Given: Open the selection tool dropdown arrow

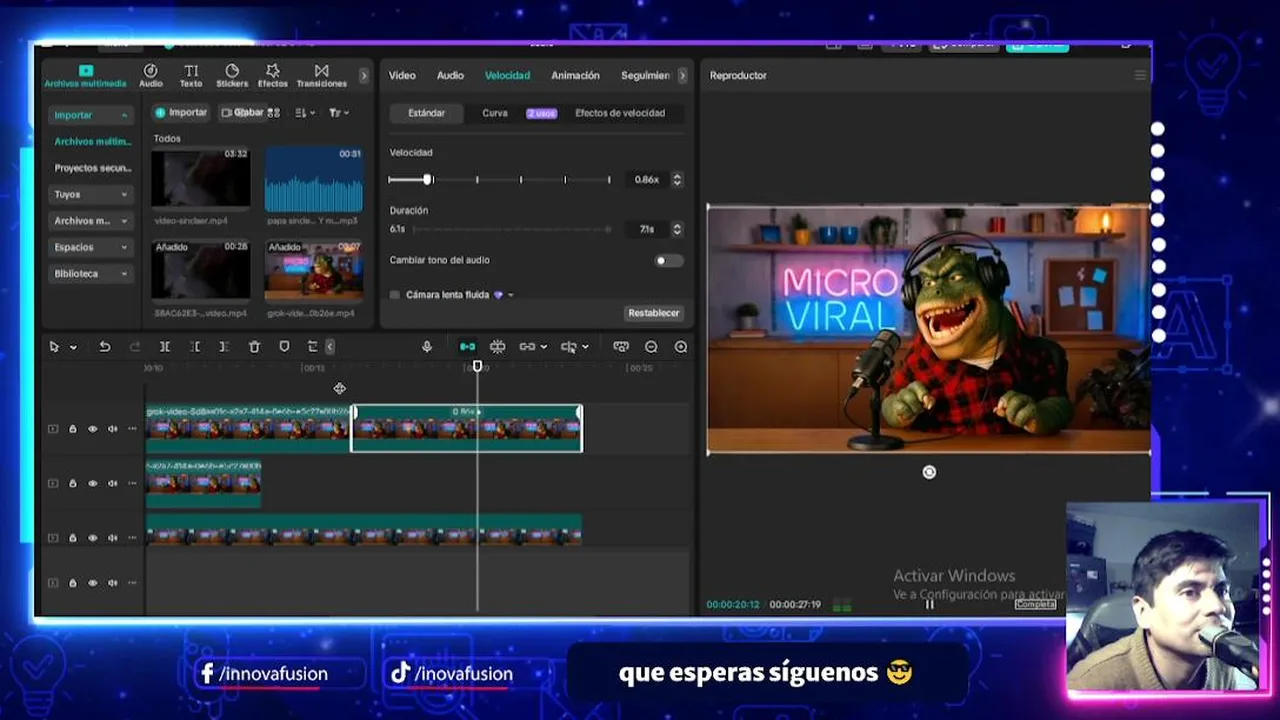Looking at the screenshot, I should (x=73, y=348).
